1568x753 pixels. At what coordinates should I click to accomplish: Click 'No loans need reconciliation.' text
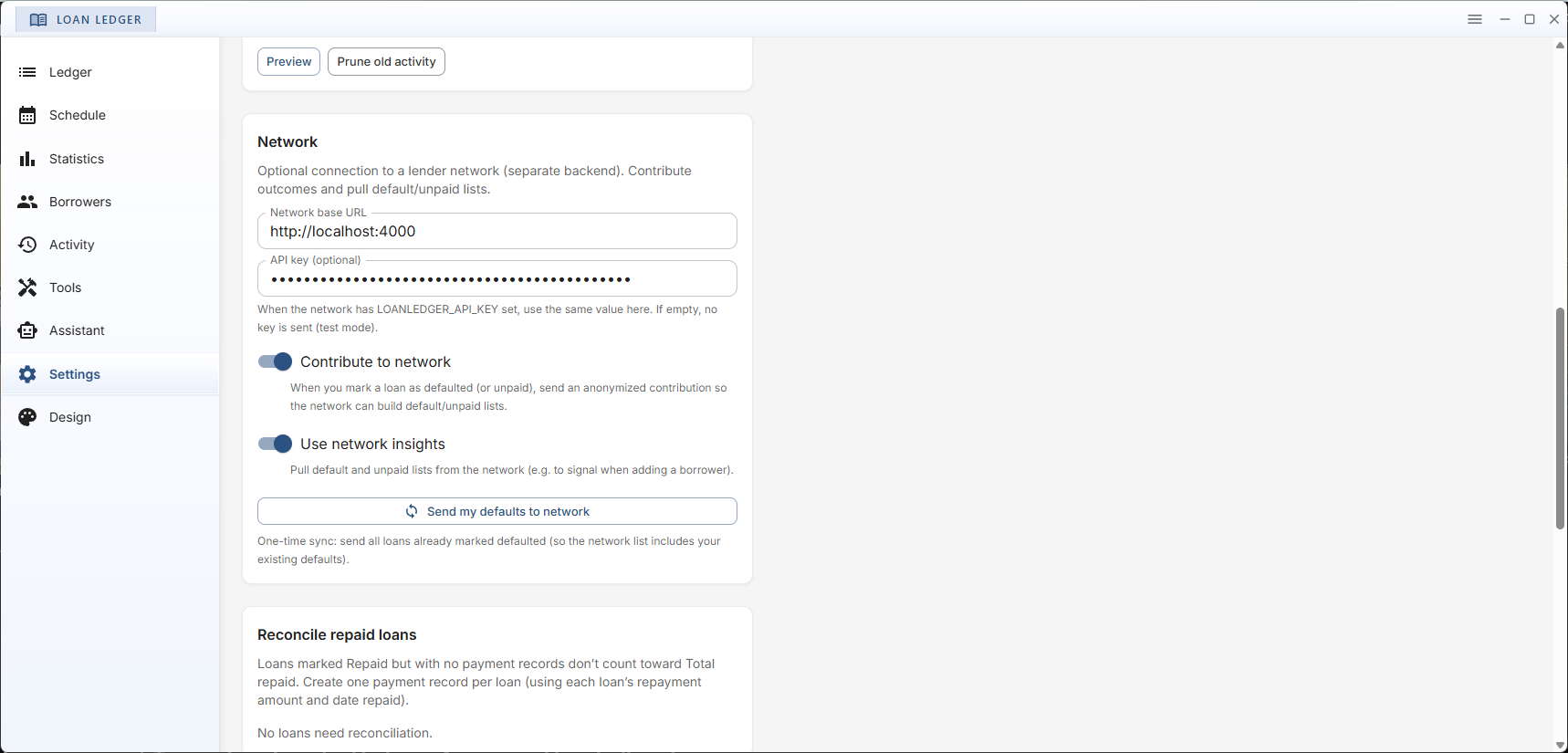coord(345,733)
